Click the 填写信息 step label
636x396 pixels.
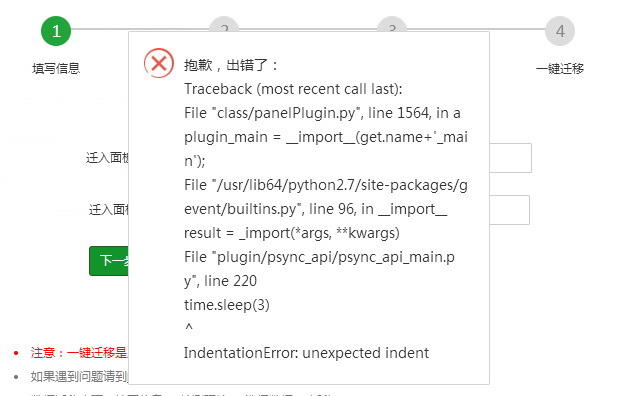[x=56, y=68]
